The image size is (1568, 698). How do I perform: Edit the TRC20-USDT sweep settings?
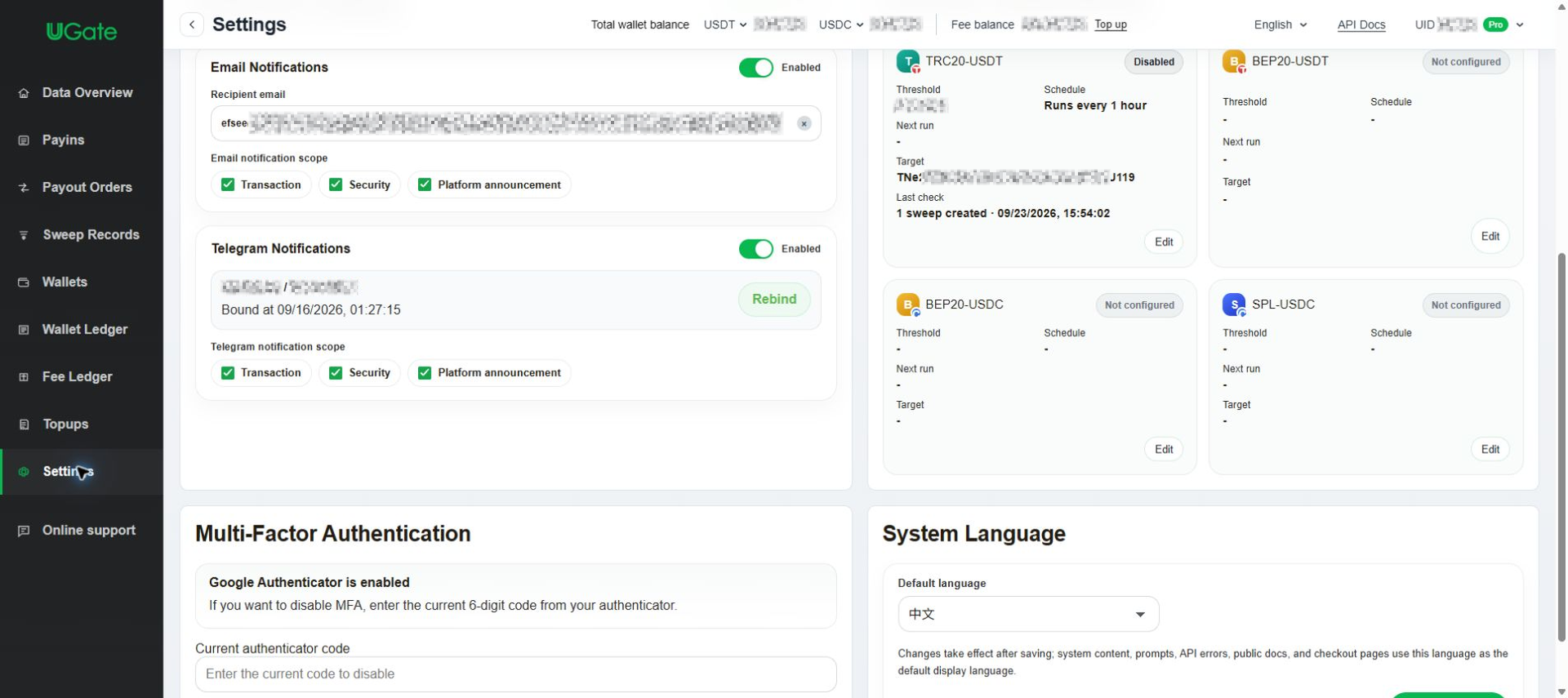pyautogui.click(x=1164, y=242)
